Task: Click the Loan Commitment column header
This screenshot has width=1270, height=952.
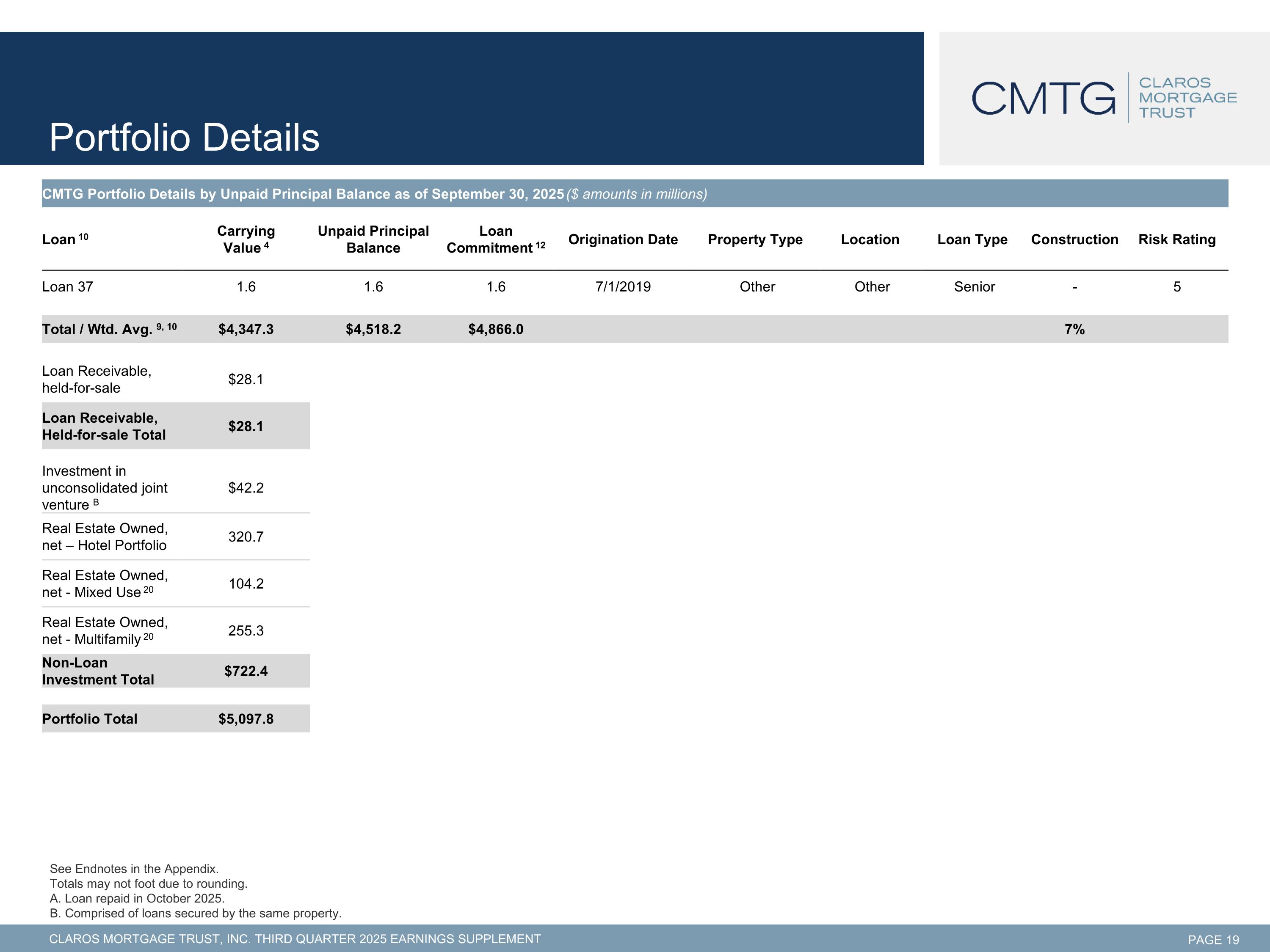Action: coord(496,239)
